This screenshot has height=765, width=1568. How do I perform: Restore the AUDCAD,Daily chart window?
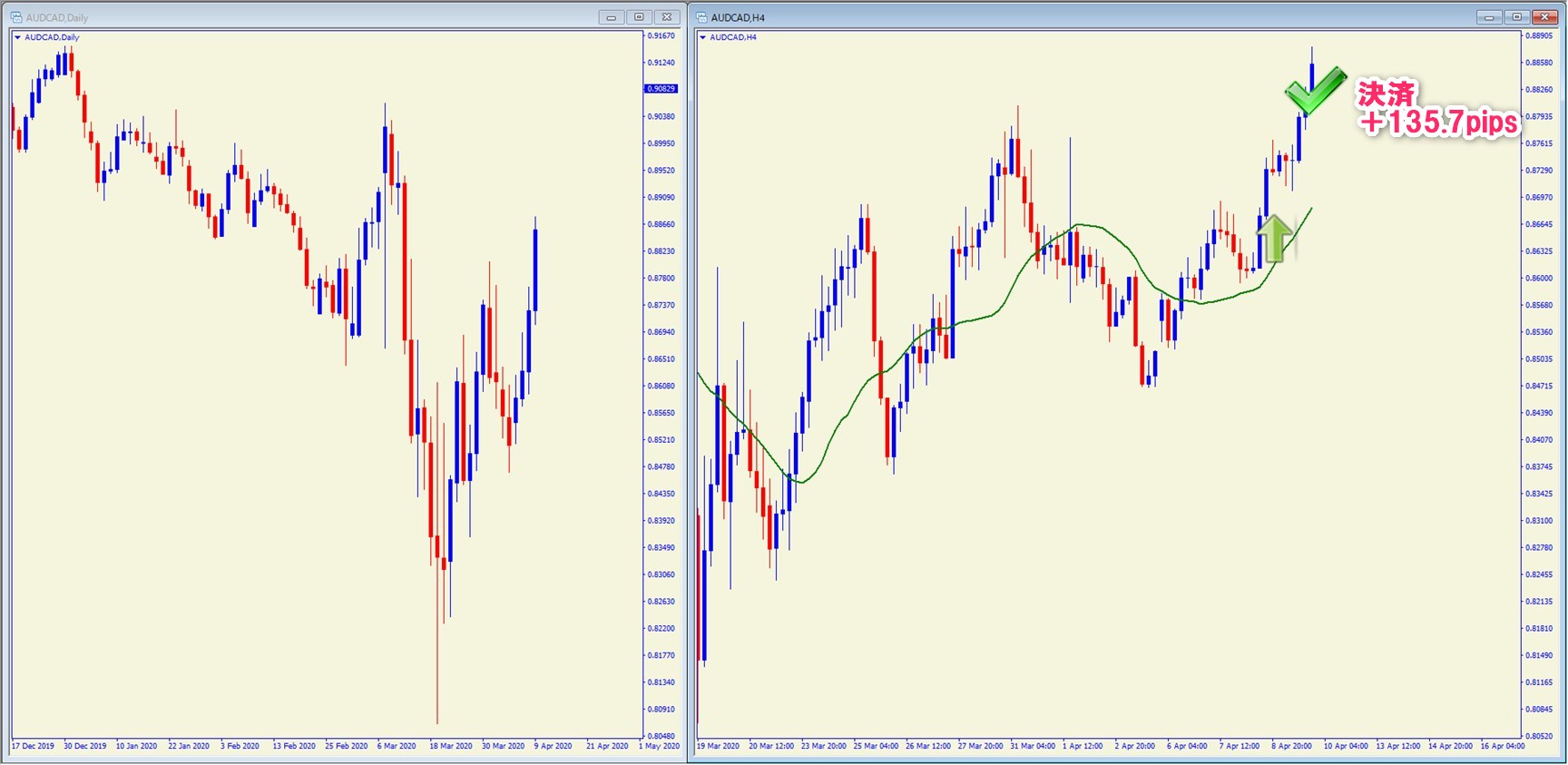point(639,17)
